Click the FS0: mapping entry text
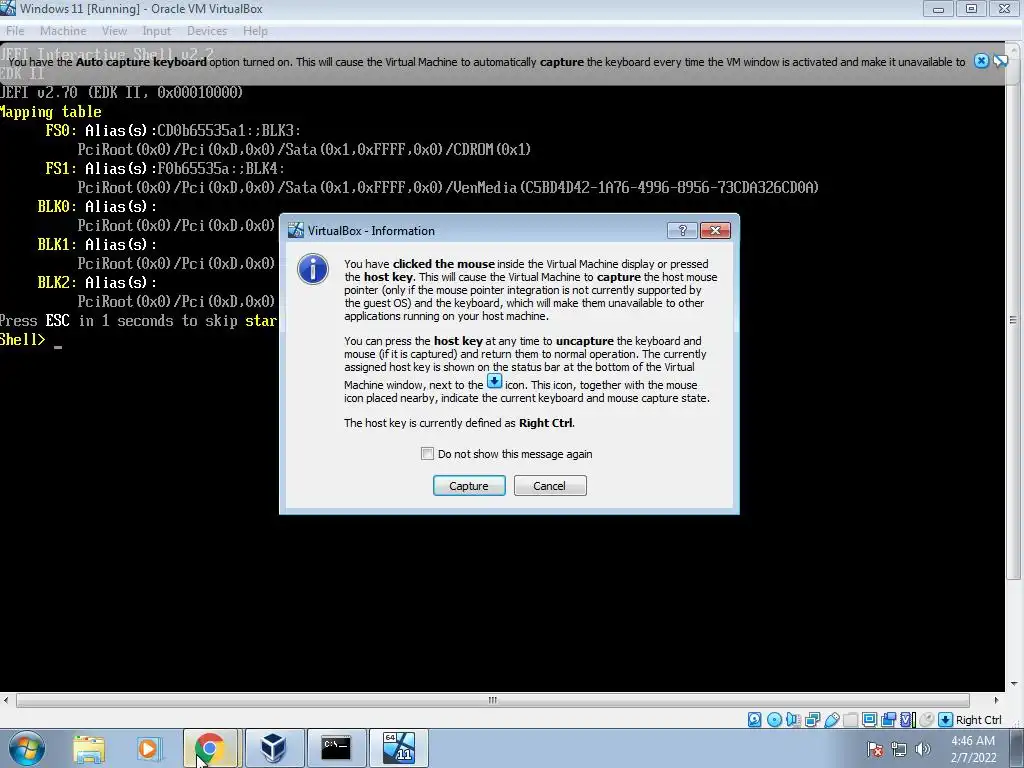Viewport: 1024px width, 768px height. [173, 131]
